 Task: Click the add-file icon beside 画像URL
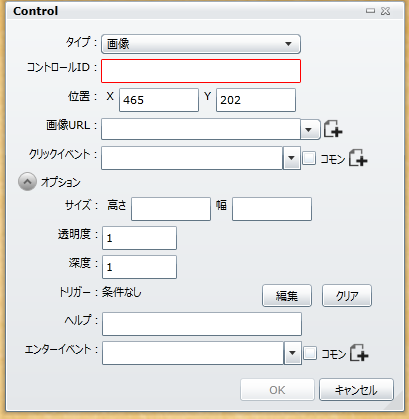pos(333,129)
